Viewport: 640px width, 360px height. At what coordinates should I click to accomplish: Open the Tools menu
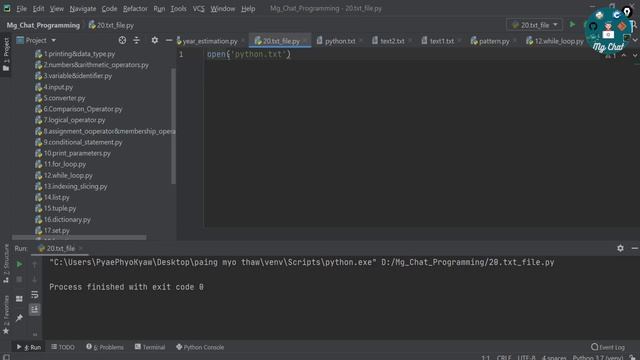click(178, 9)
